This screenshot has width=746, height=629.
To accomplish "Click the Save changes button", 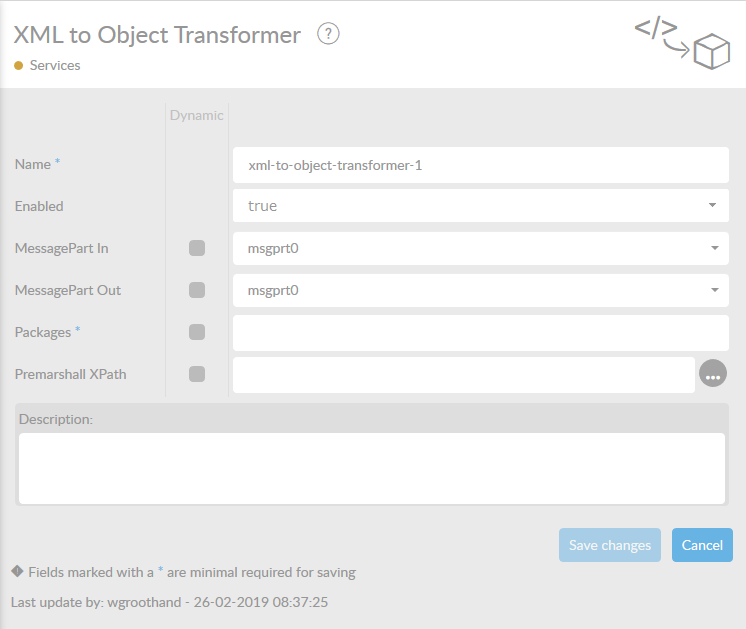I will (609, 545).
